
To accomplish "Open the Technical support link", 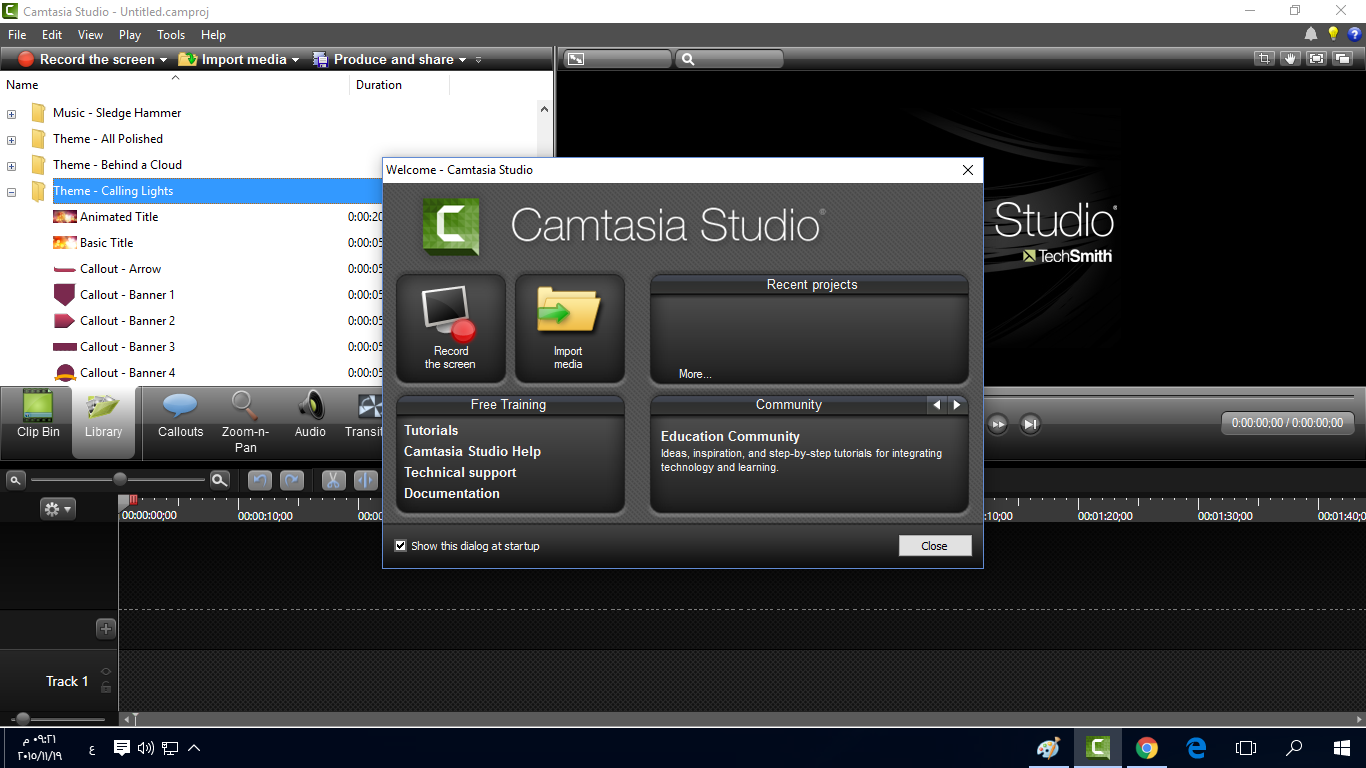I will [460, 472].
